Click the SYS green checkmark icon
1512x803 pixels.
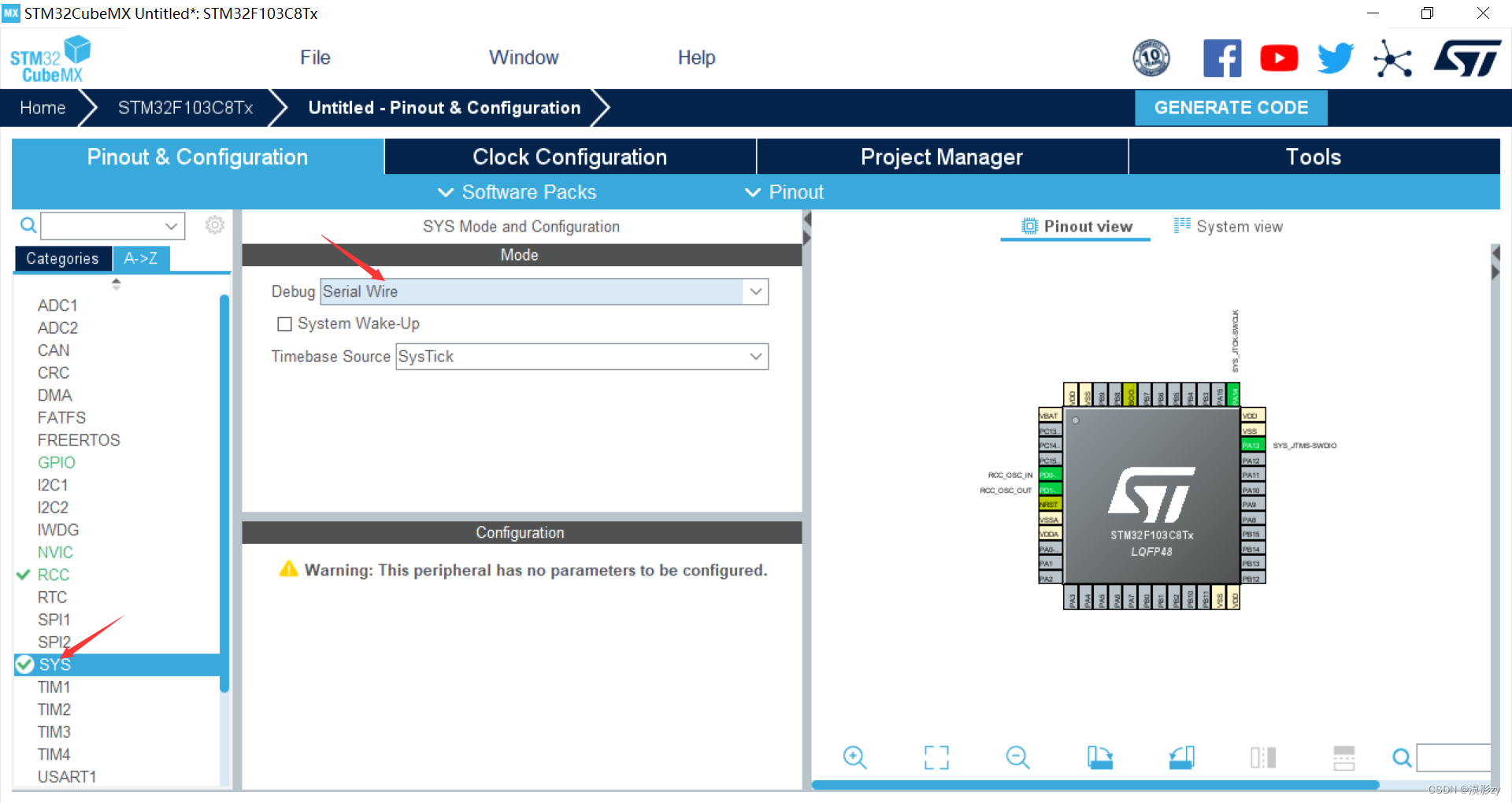tap(24, 664)
